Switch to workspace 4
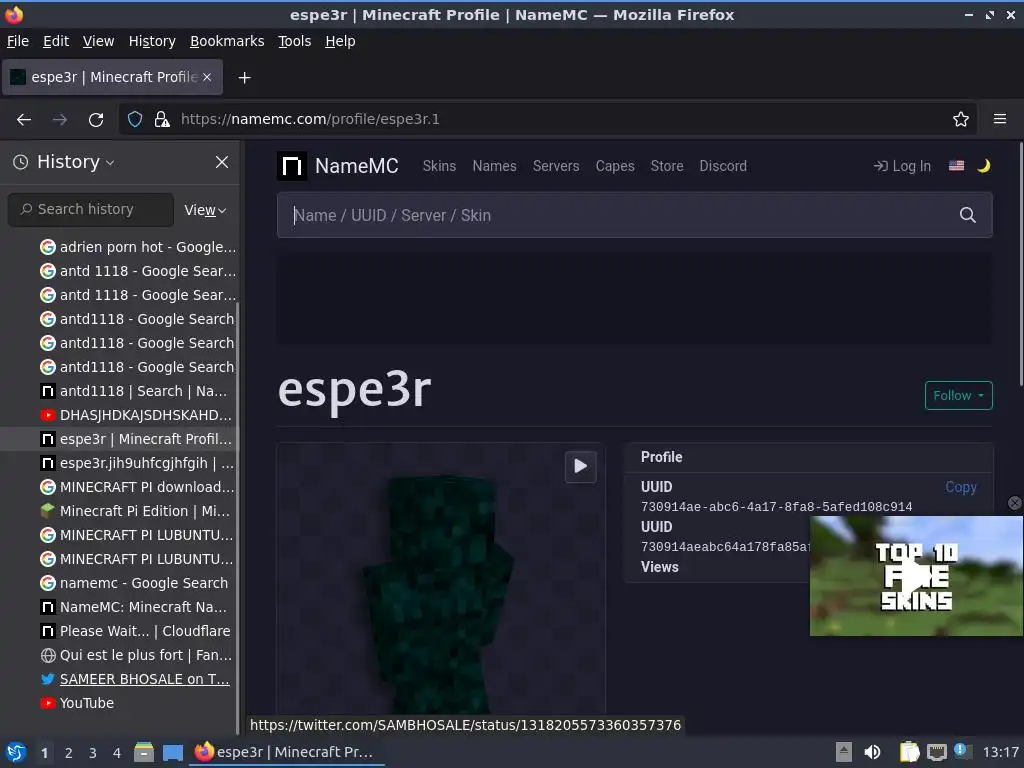This screenshot has height=768, width=1024. coord(117,753)
